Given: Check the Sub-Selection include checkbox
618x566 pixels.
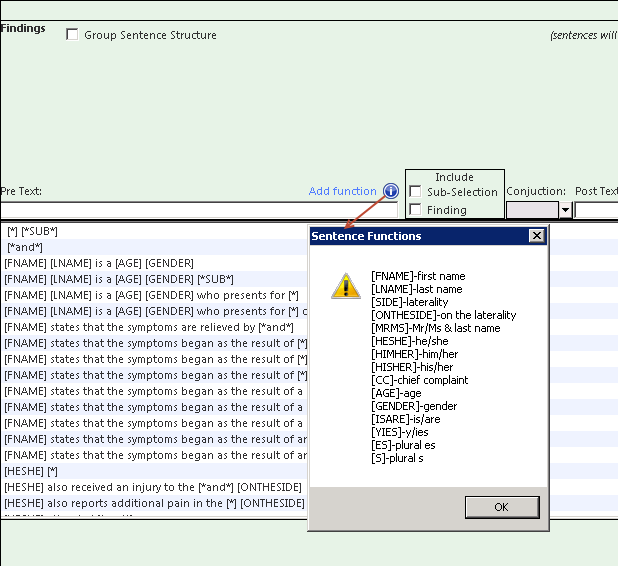Looking at the screenshot, I should pos(415,192).
